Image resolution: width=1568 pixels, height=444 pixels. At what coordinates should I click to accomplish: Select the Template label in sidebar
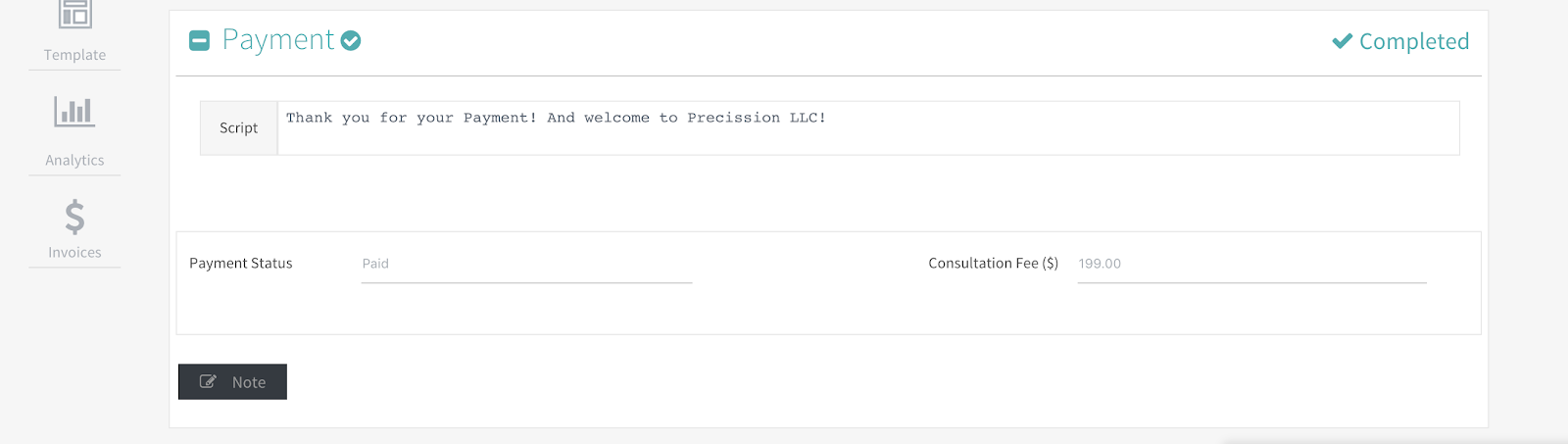[74, 55]
